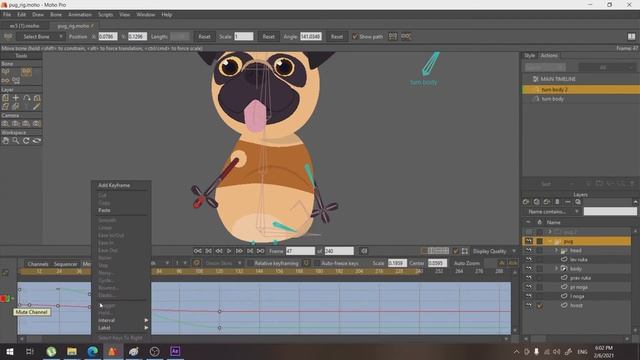640x360 pixels.
Task: Click the layer search magnifier icon
Action: pyautogui.click(x=578, y=202)
